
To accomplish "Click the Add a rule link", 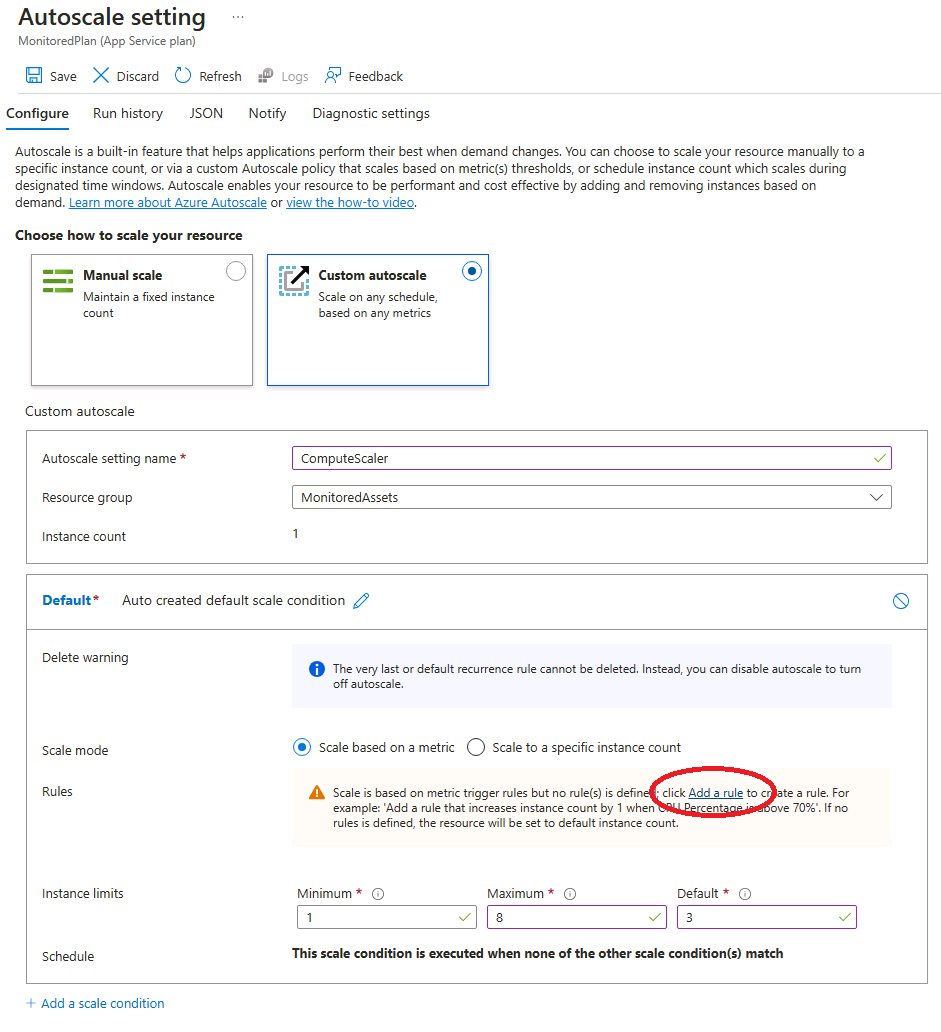I will (715, 792).
